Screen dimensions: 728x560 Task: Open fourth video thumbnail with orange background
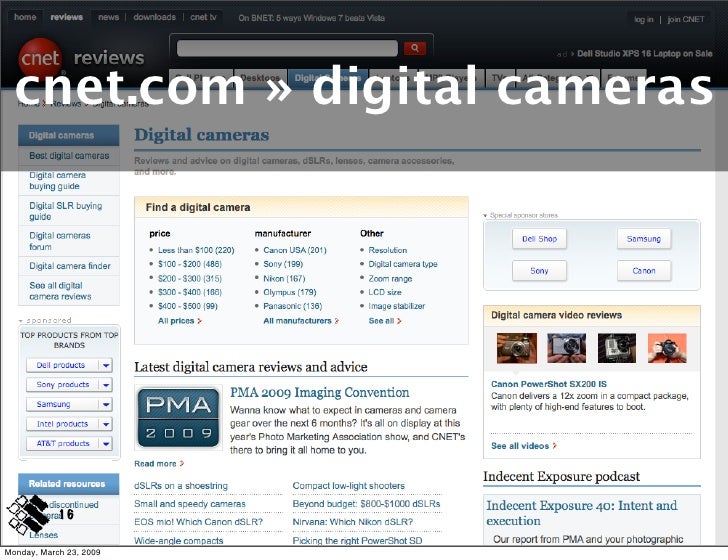pos(667,348)
